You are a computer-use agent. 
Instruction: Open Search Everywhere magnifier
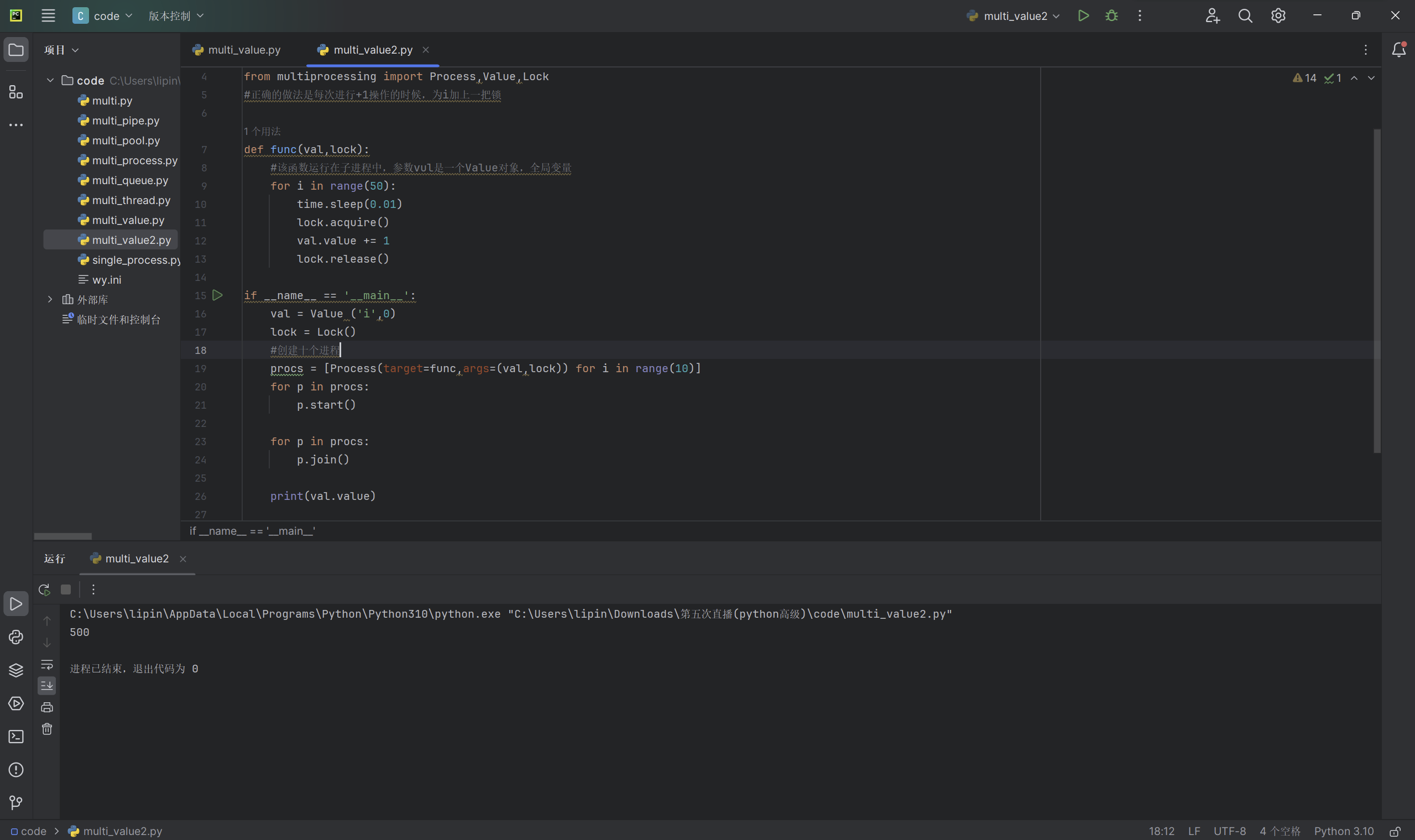(x=1245, y=16)
